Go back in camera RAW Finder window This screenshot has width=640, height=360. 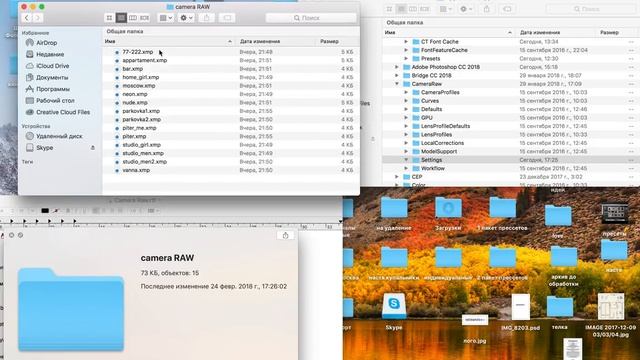[27, 18]
